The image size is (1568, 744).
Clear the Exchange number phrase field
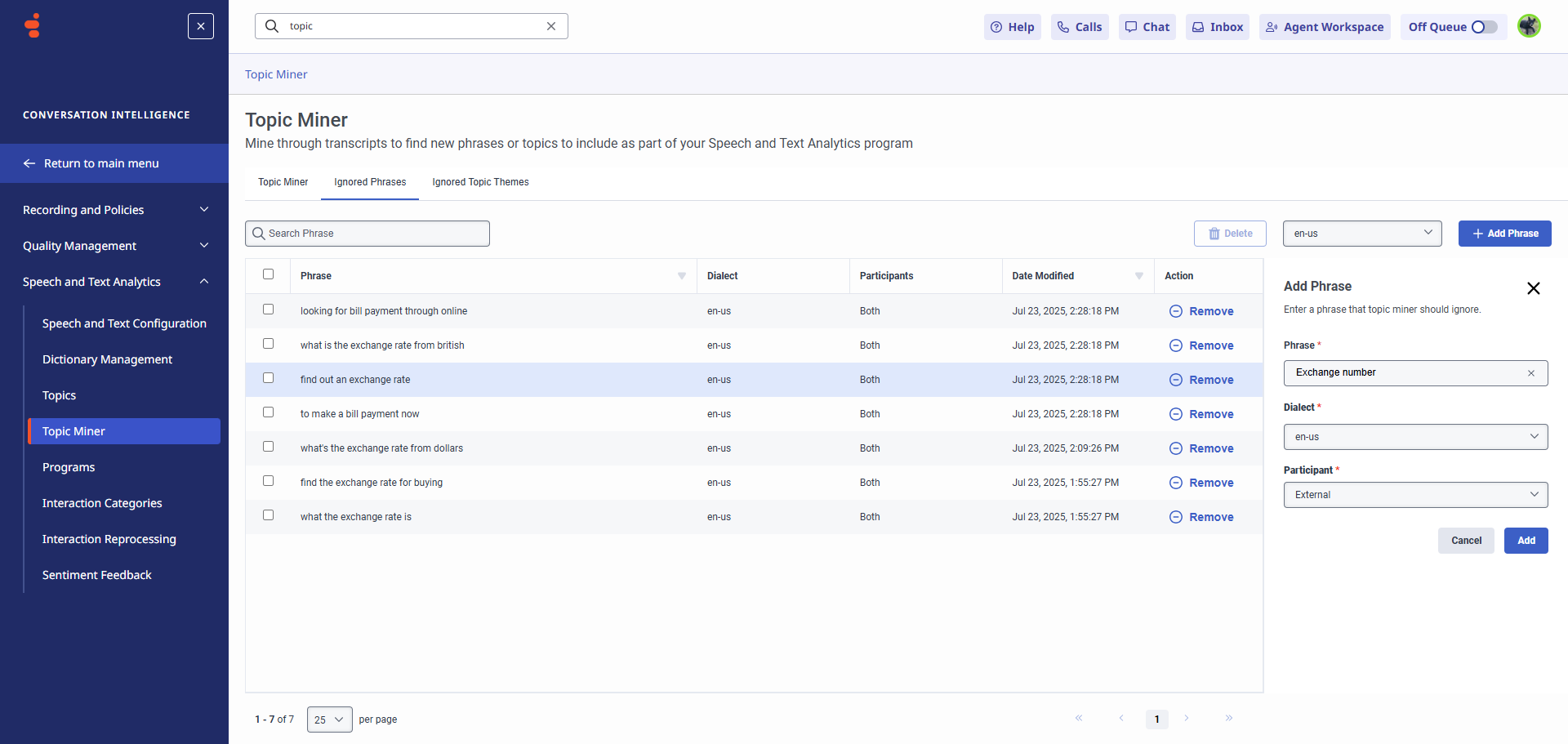tap(1530, 373)
